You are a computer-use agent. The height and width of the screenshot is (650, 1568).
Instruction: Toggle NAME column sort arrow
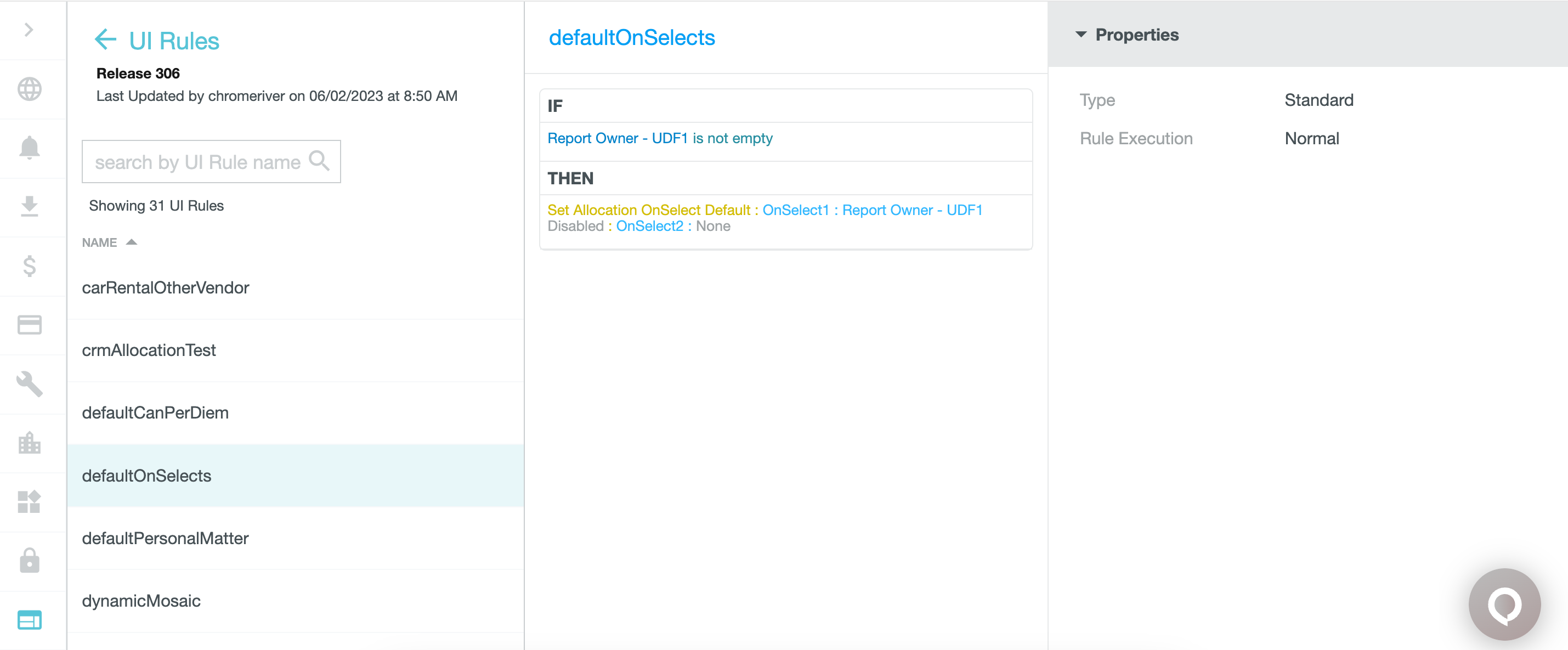(132, 242)
